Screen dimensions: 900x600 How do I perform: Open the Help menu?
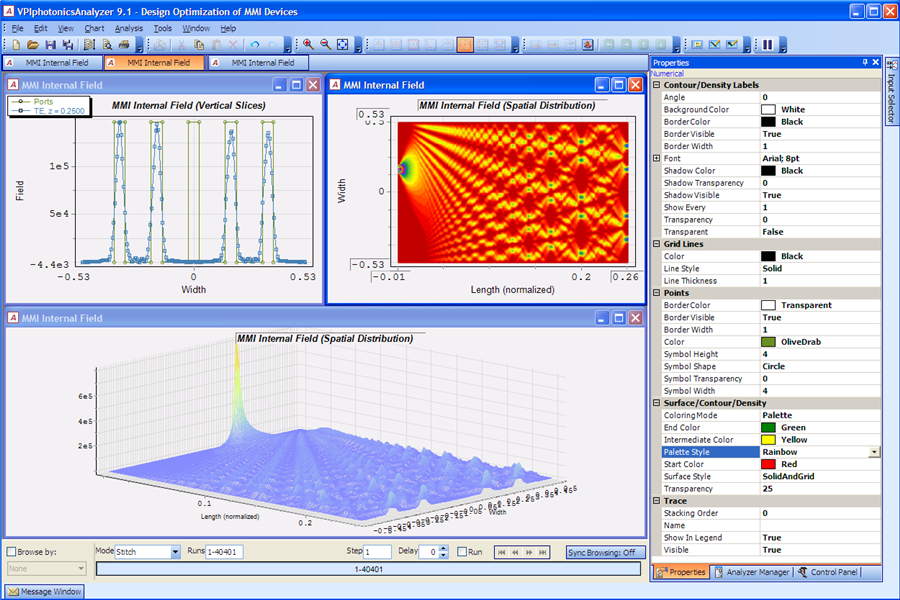[228, 28]
